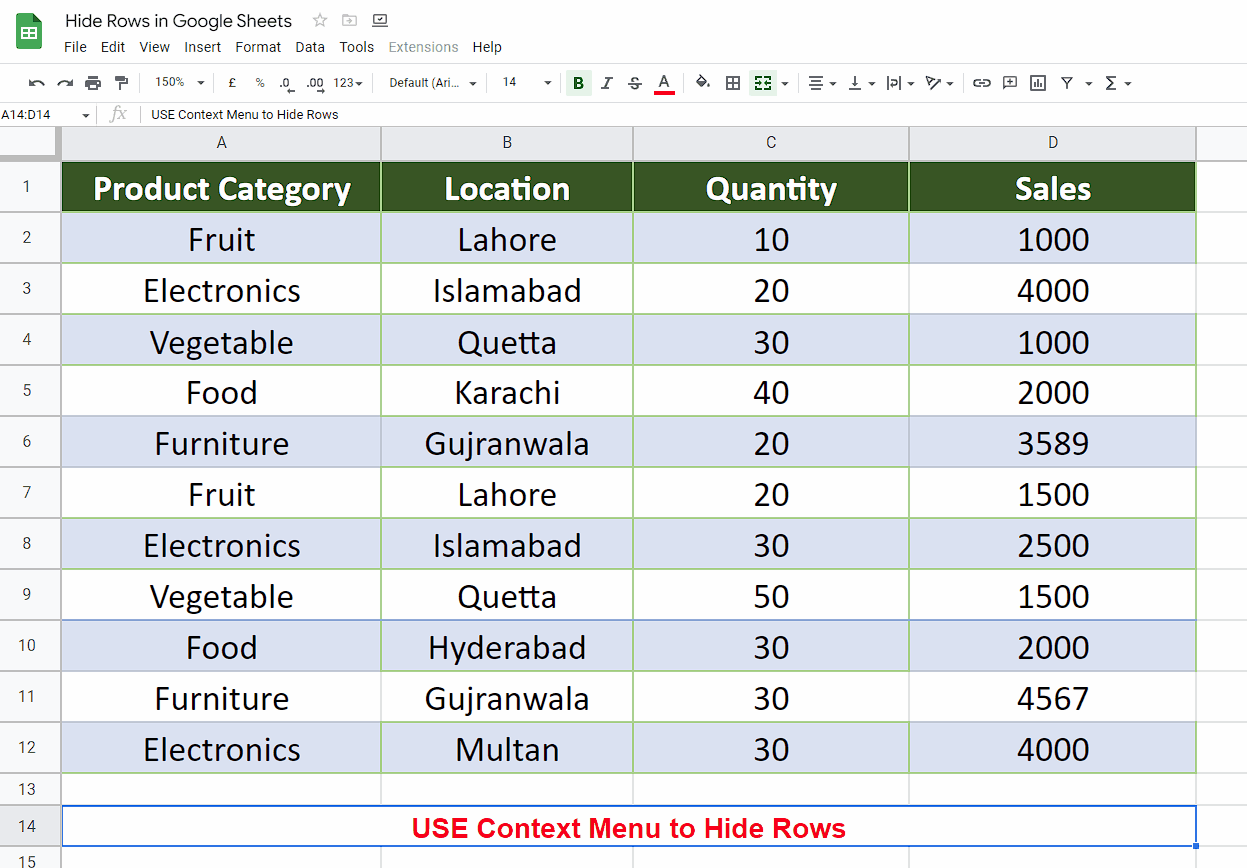Expand the merge type dropdown arrow
This screenshot has width=1247, height=868.
pyautogui.click(x=785, y=83)
